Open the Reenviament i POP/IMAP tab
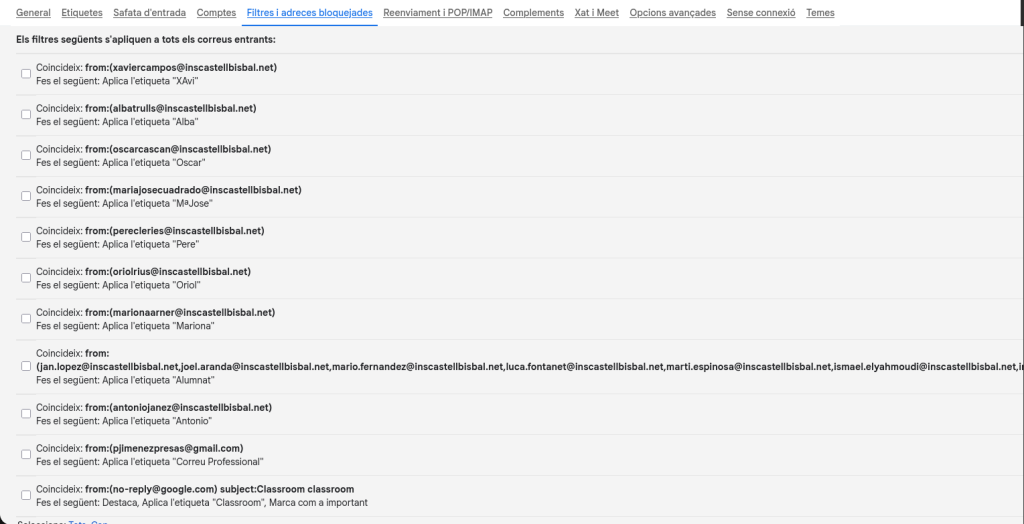Image resolution: width=1024 pixels, height=524 pixels. [438, 13]
